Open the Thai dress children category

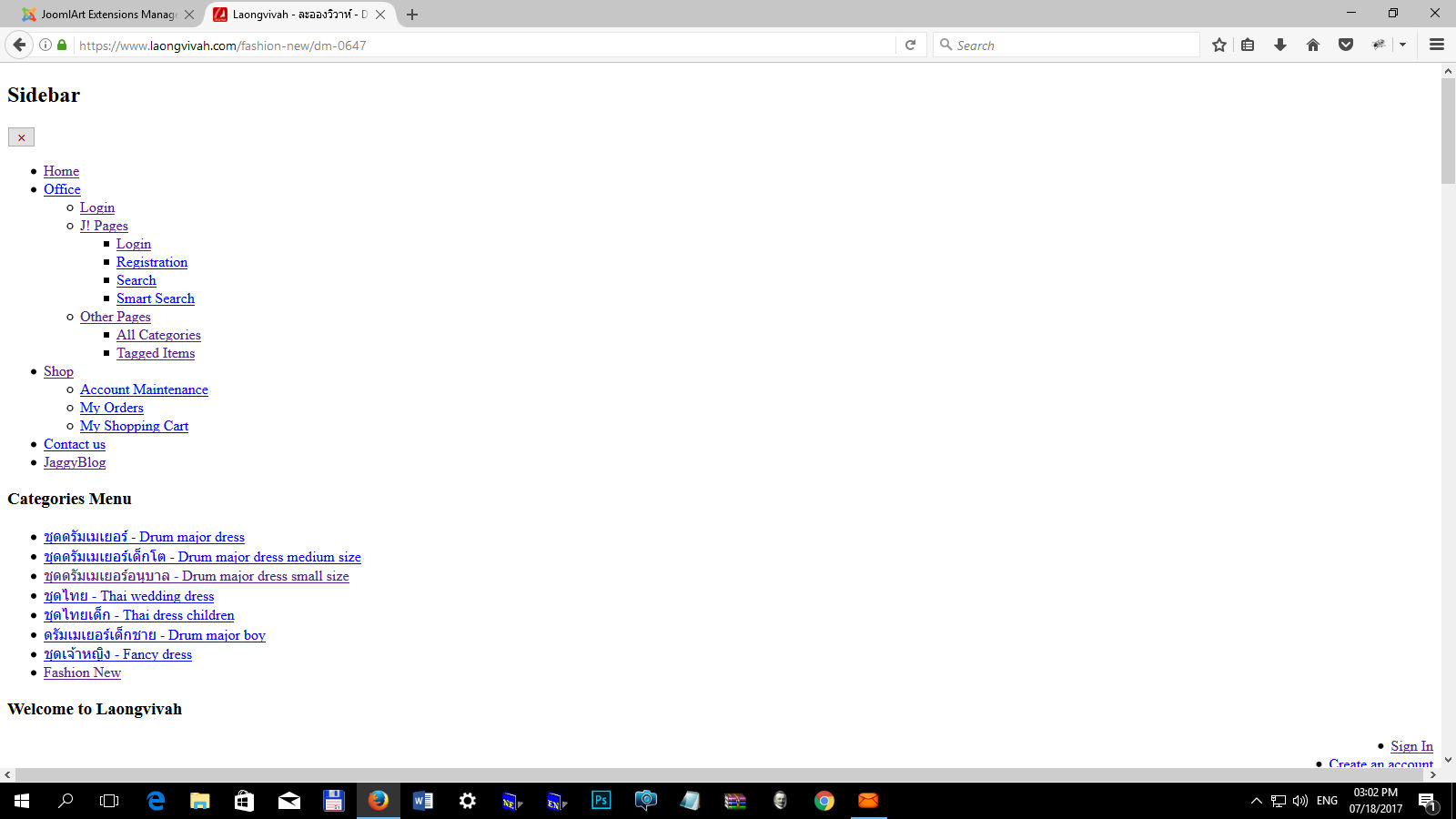coord(139,615)
